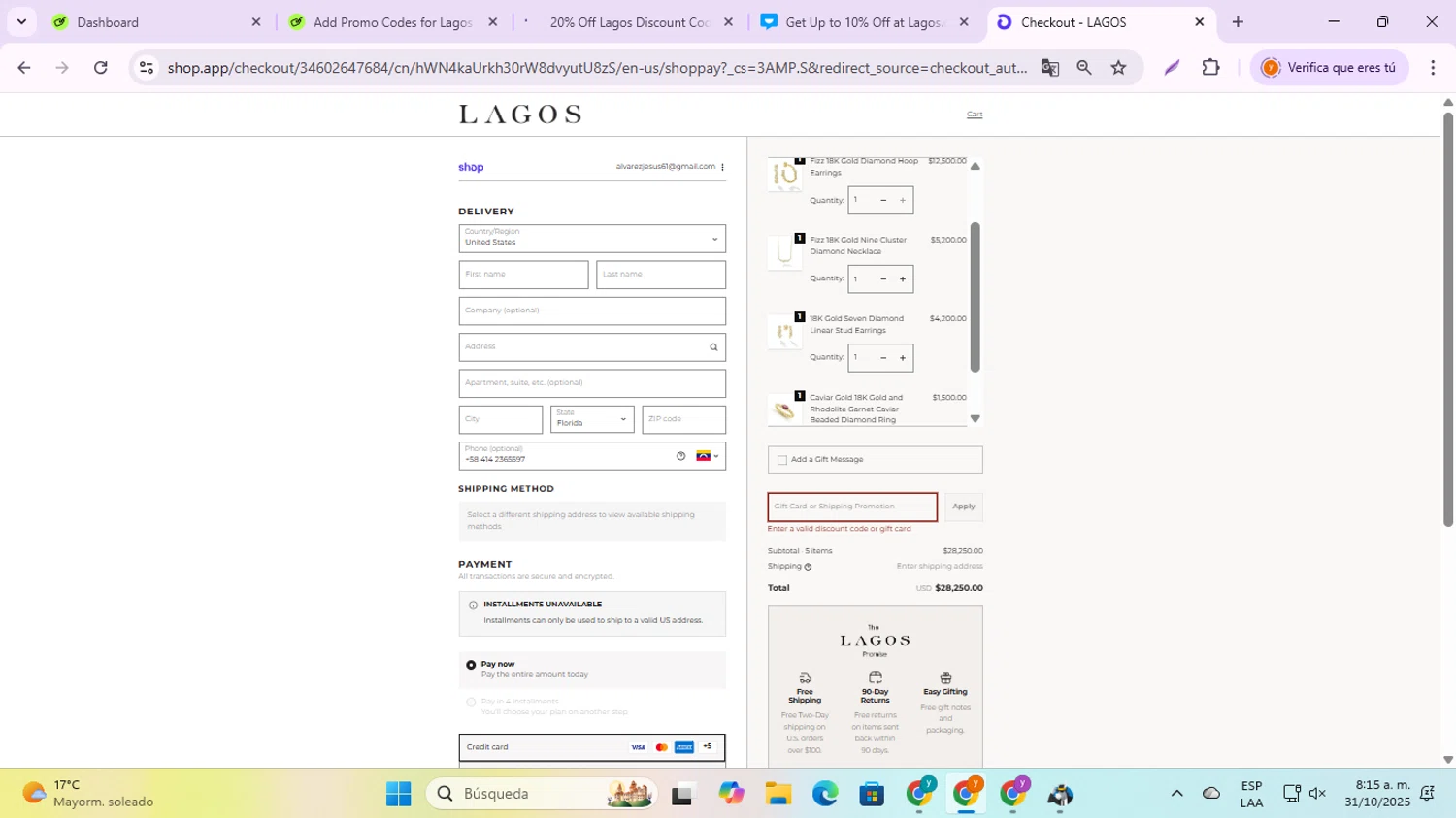The height and width of the screenshot is (818, 1456).
Task: Click the City field
Action: pos(501,419)
